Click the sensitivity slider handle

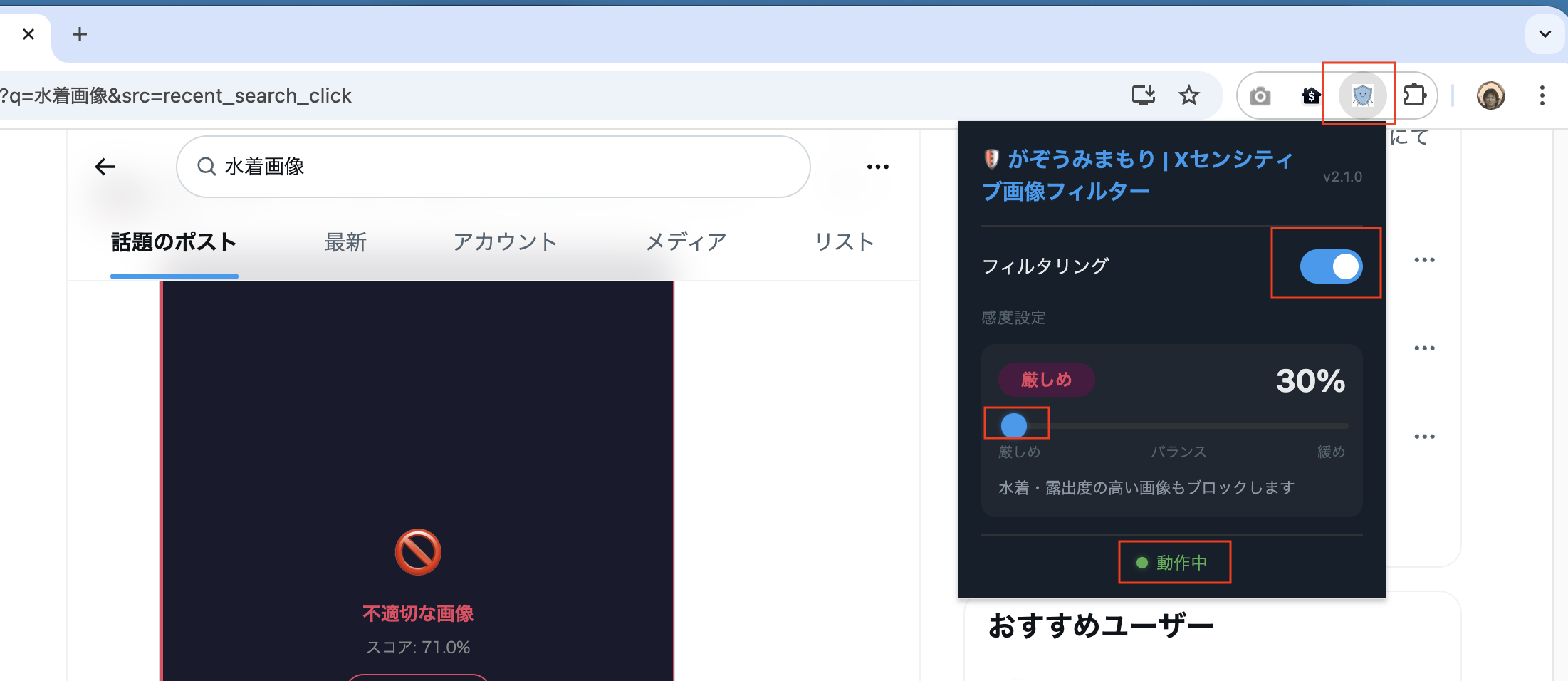click(x=1014, y=425)
